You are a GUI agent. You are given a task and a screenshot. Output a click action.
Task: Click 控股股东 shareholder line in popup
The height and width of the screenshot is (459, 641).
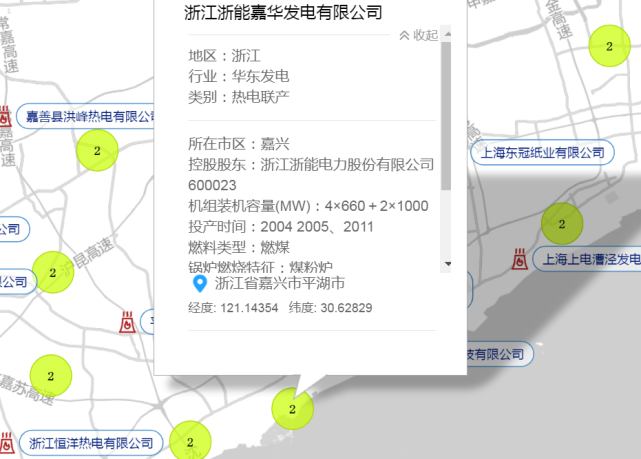point(311,165)
